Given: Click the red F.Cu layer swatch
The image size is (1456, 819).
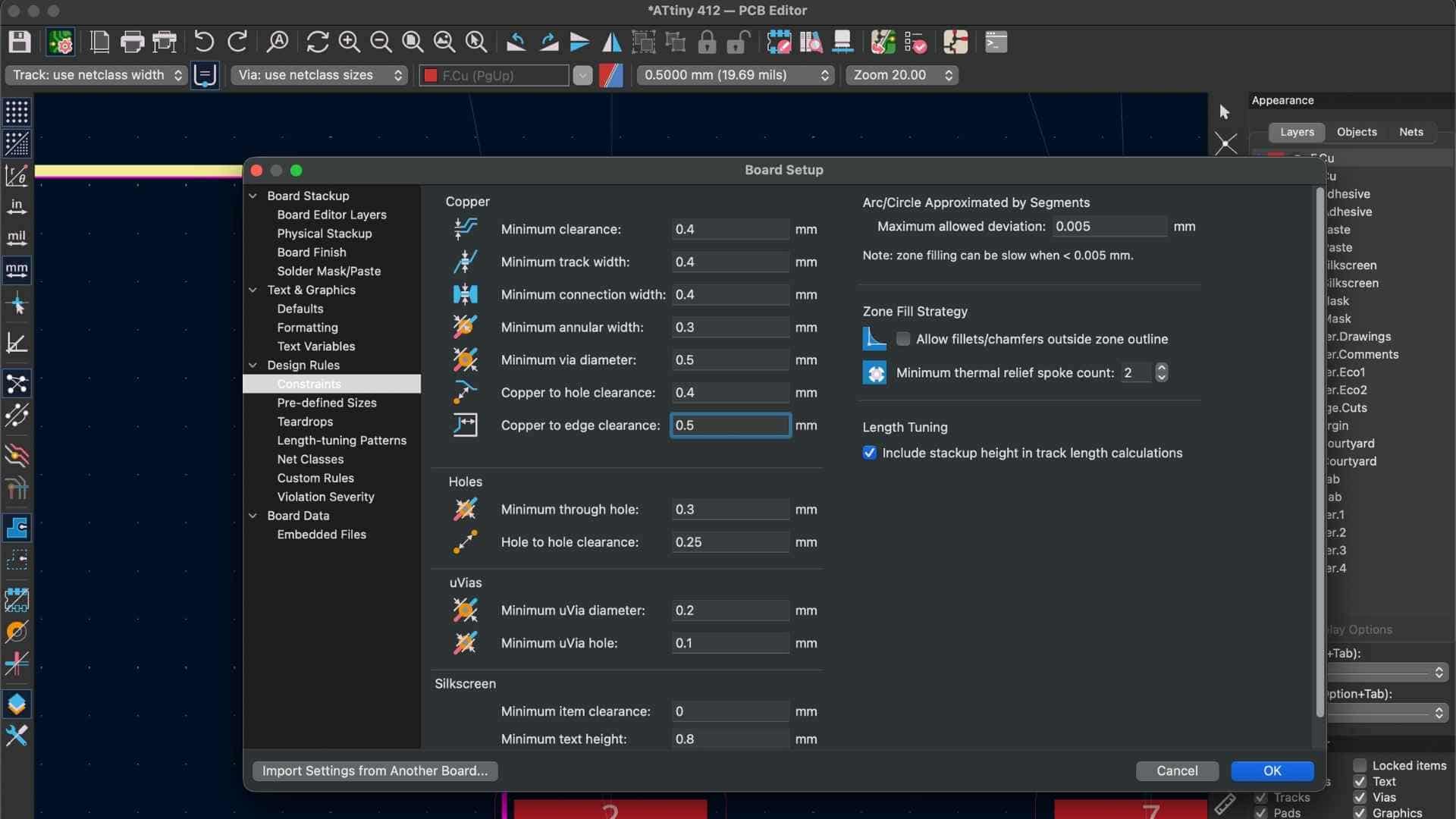Looking at the screenshot, I should click(431, 76).
